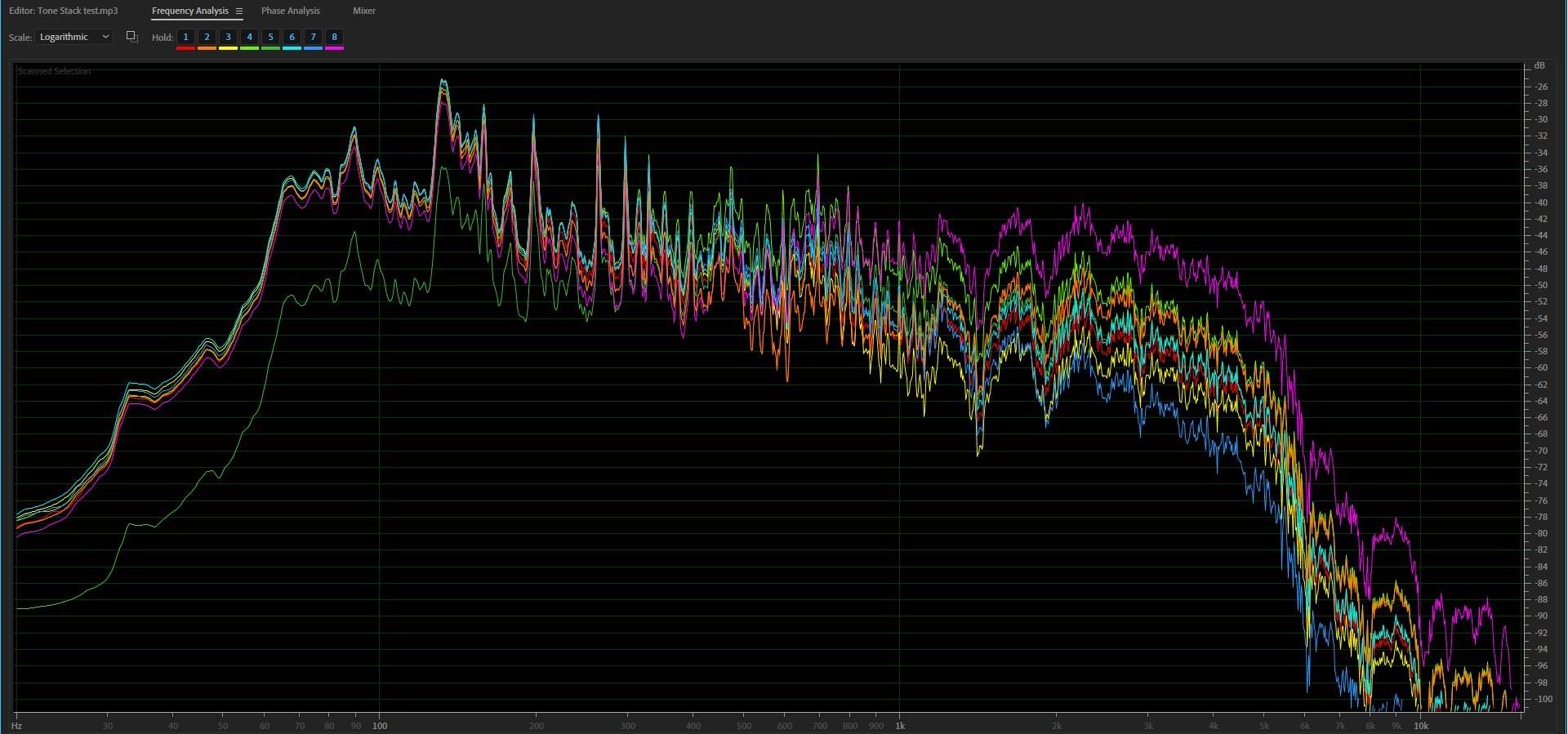Screen dimensions: 1568x734
Task: Click the magenta color bar under Hold 8
Action: [x=334, y=49]
